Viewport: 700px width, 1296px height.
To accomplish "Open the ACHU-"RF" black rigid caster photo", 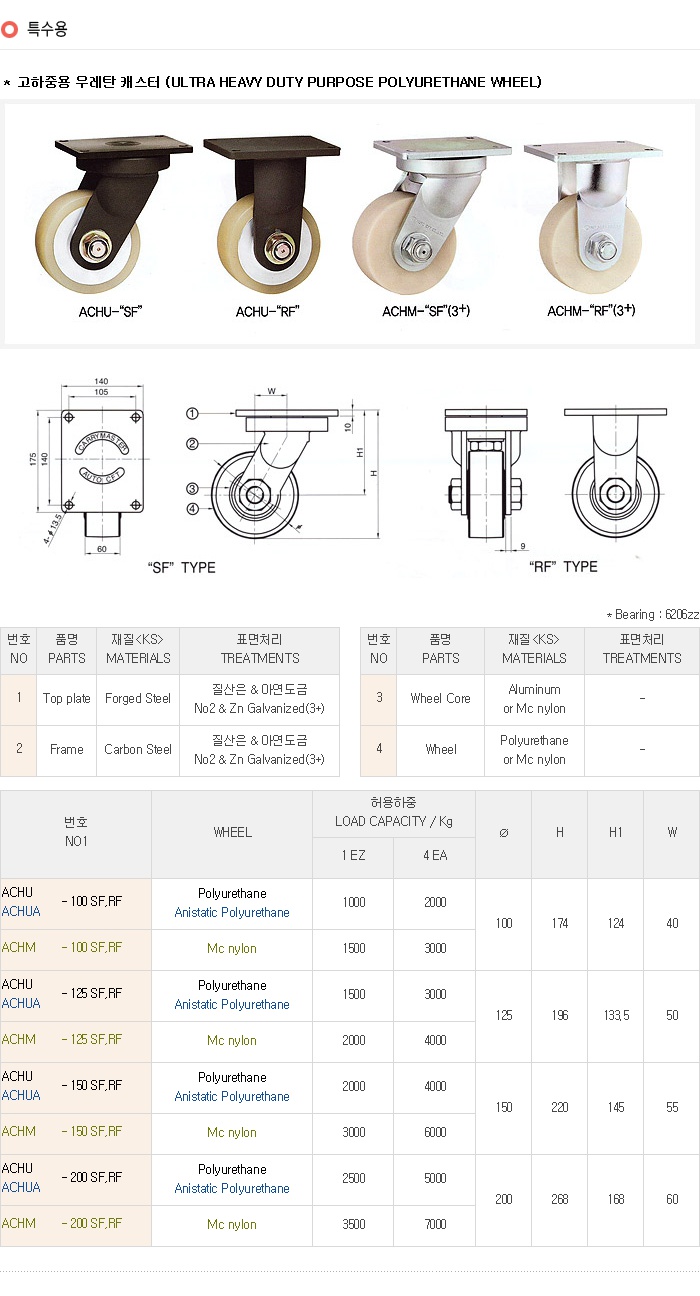I will (270, 213).
